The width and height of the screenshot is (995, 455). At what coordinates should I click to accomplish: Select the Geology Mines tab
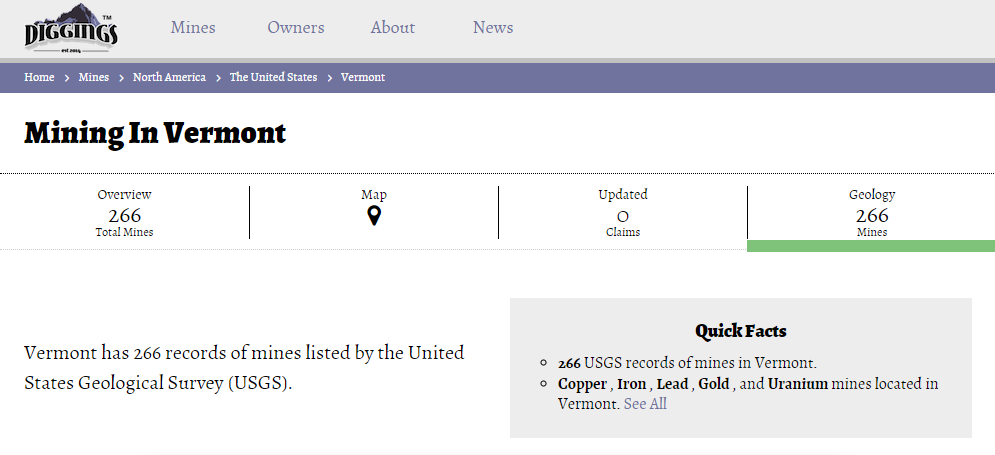(871, 212)
